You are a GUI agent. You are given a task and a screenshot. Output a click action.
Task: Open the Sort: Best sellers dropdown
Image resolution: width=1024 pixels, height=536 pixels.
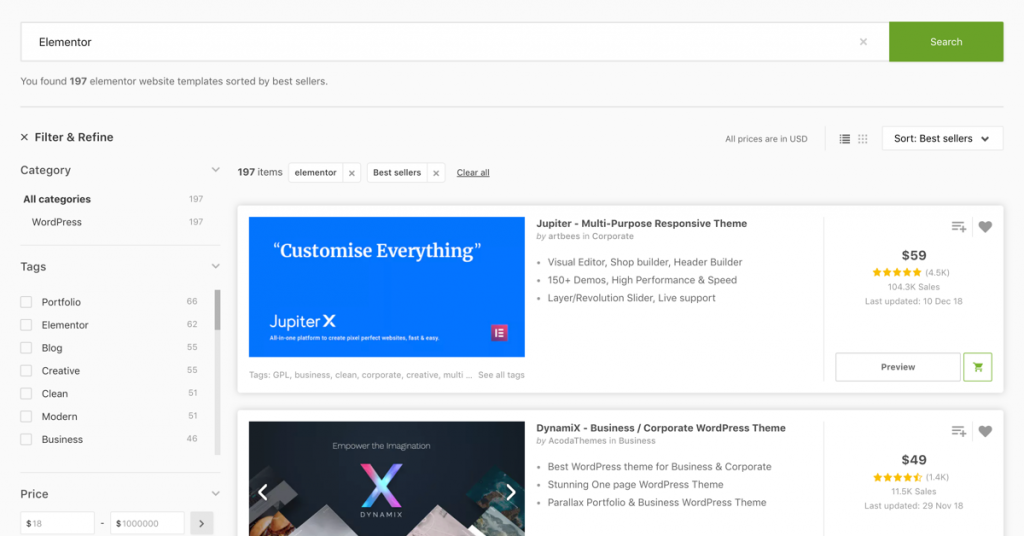pos(942,139)
